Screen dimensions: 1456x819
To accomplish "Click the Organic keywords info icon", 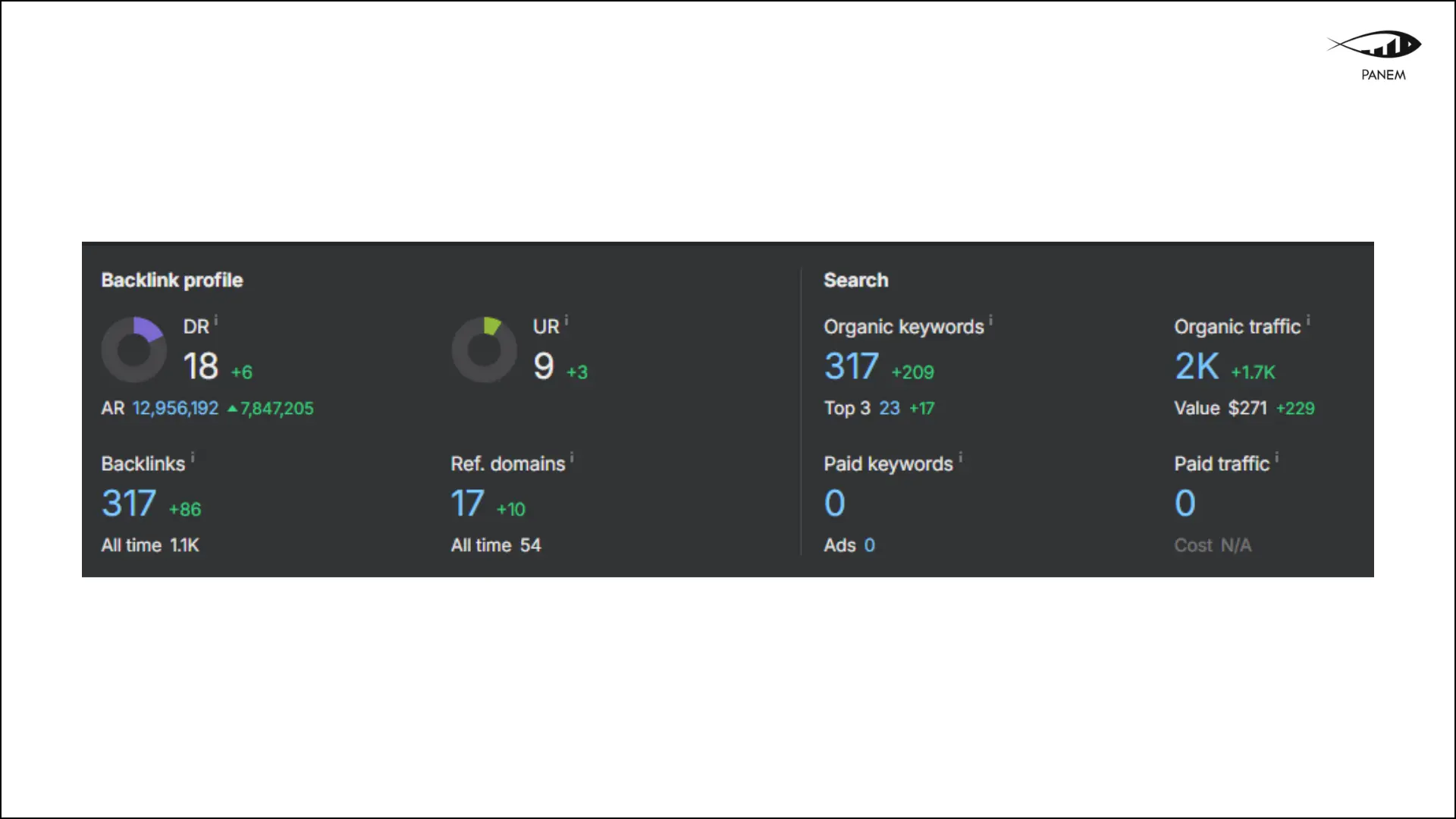I will (x=990, y=320).
